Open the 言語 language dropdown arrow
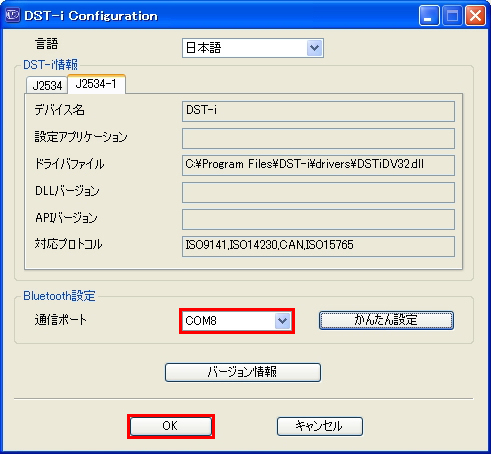This screenshot has height=454, width=491. coord(314,48)
